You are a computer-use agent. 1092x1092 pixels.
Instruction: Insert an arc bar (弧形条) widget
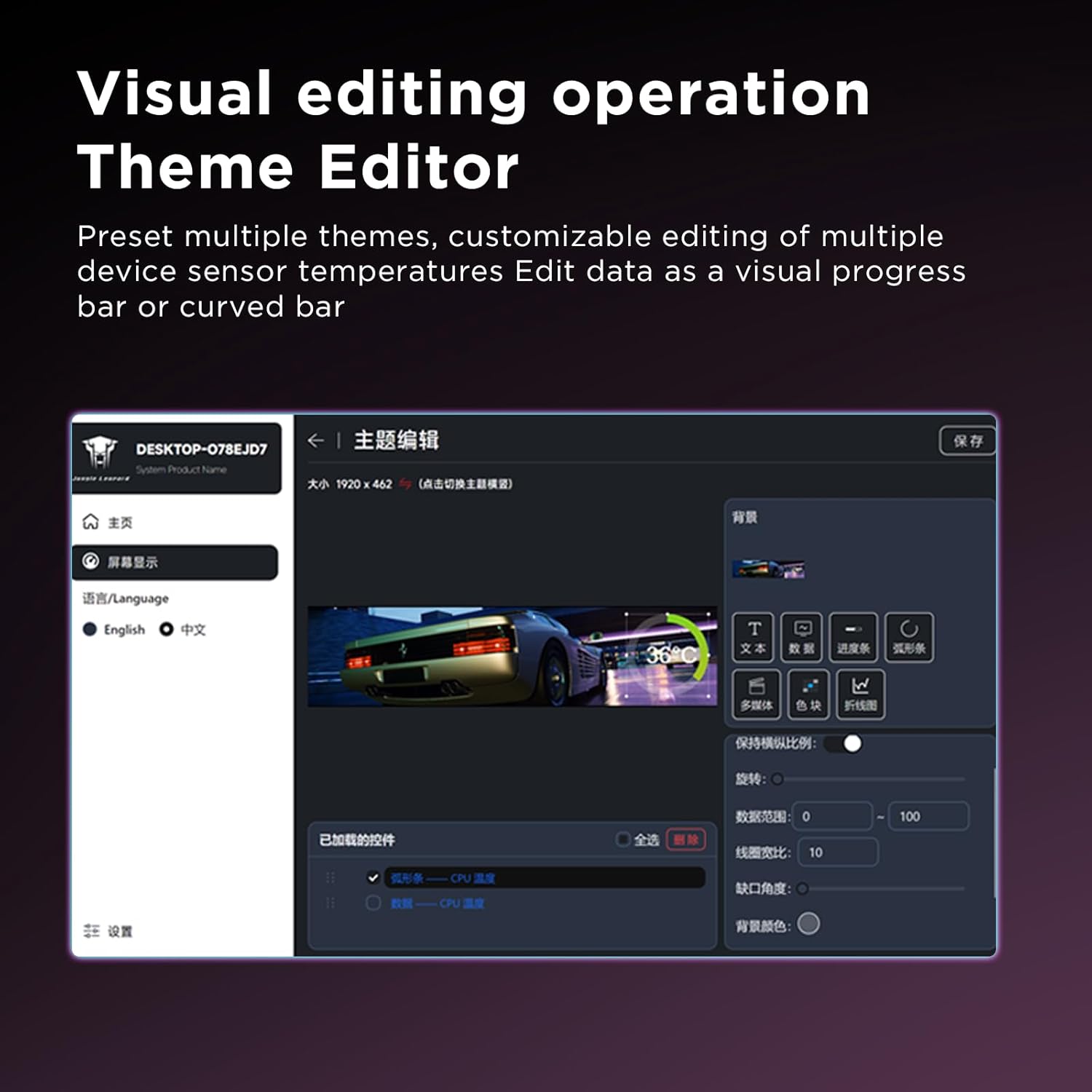pos(909,637)
